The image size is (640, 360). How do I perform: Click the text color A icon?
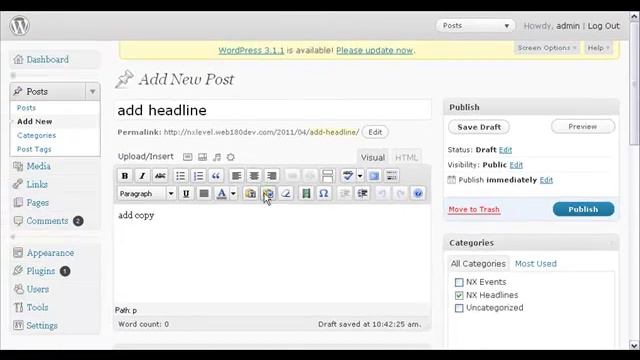coord(221,193)
